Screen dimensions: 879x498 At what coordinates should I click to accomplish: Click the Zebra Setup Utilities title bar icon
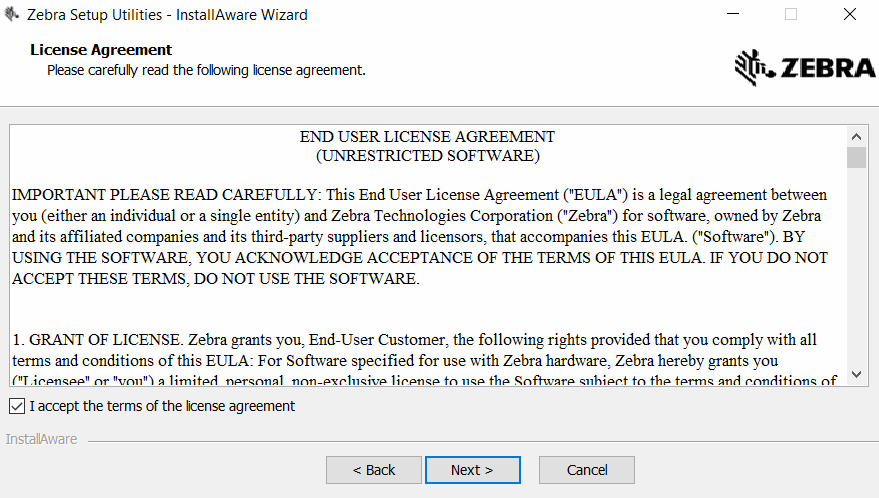pos(11,15)
